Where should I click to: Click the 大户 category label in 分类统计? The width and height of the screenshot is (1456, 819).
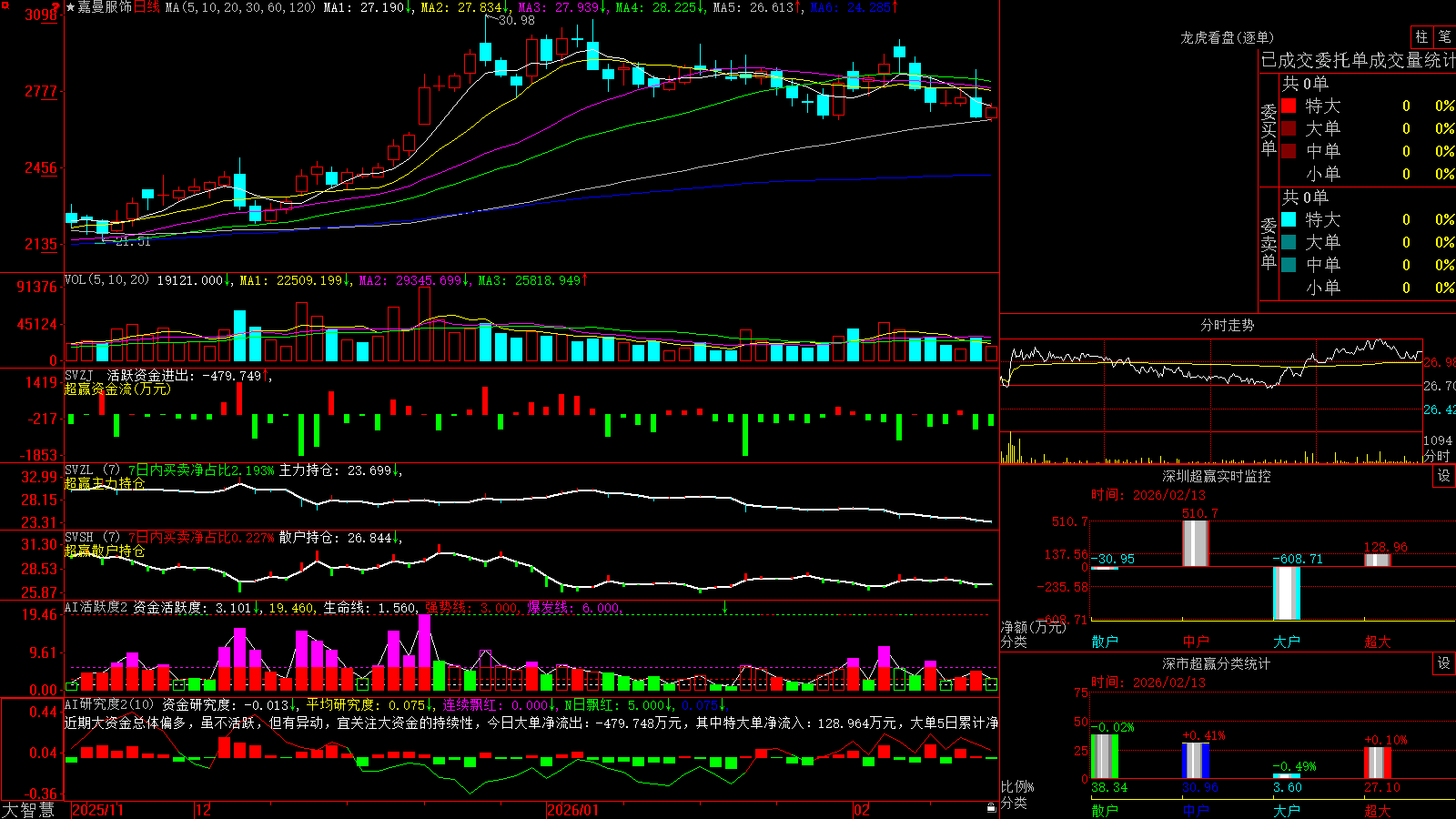coord(1287,811)
